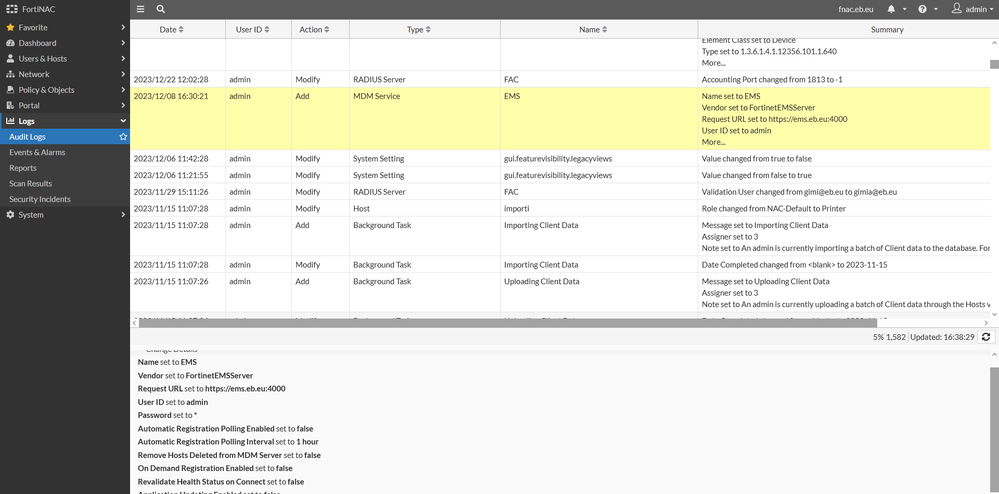Click the Dashboard sidebar icon
Screen dimensions: 999x494
pos(11,43)
